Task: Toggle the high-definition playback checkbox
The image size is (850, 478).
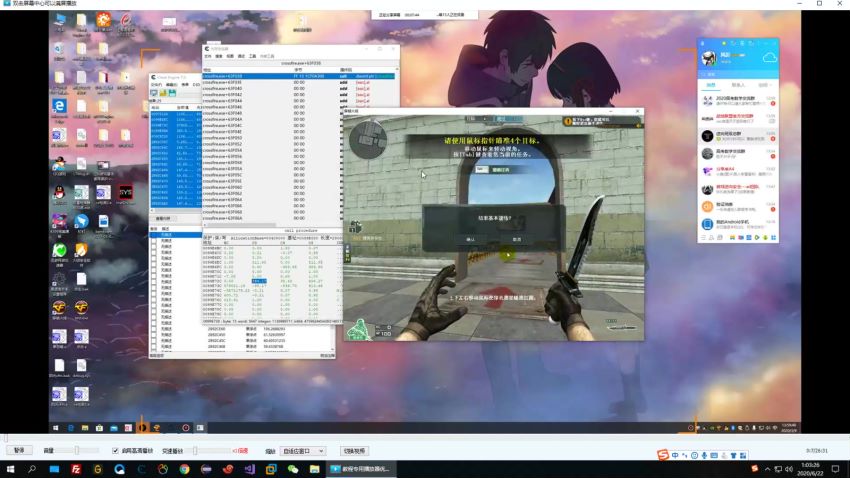Action: [115, 451]
